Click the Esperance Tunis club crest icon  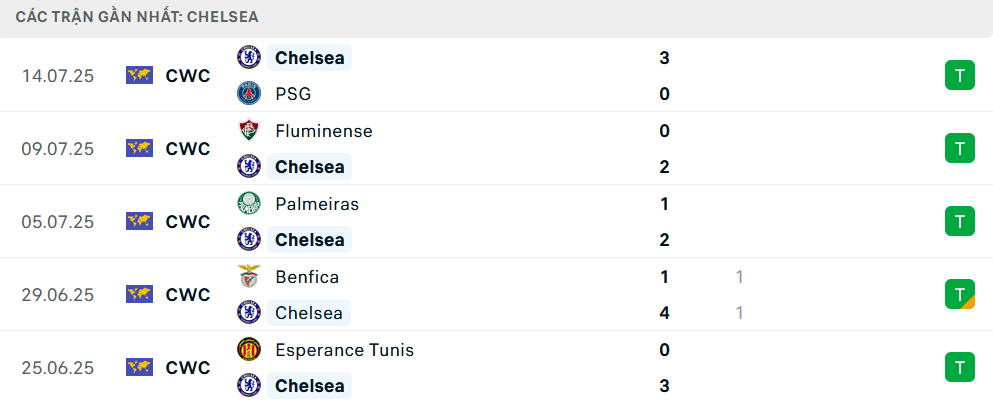(x=249, y=349)
